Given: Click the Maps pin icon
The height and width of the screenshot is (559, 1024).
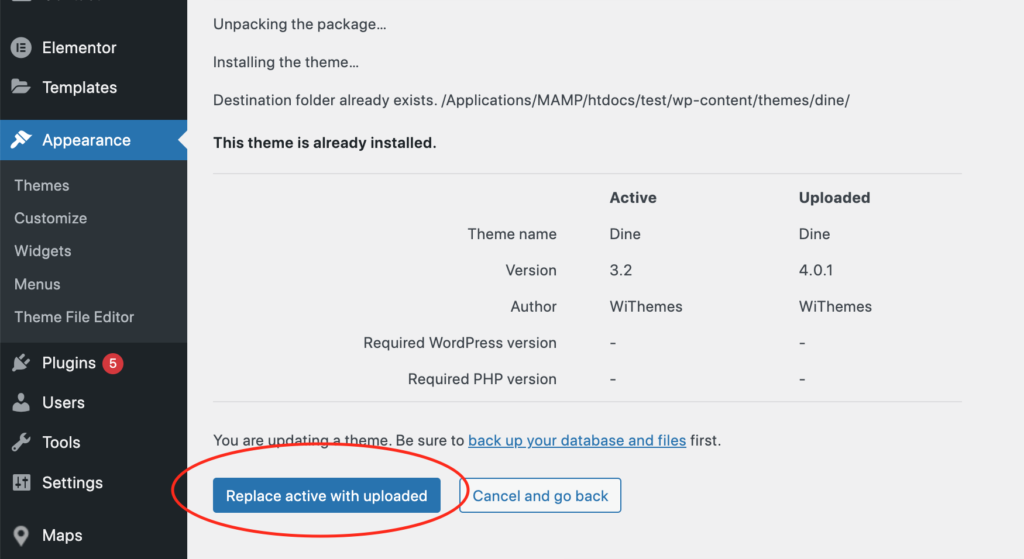Looking at the screenshot, I should 21,535.
